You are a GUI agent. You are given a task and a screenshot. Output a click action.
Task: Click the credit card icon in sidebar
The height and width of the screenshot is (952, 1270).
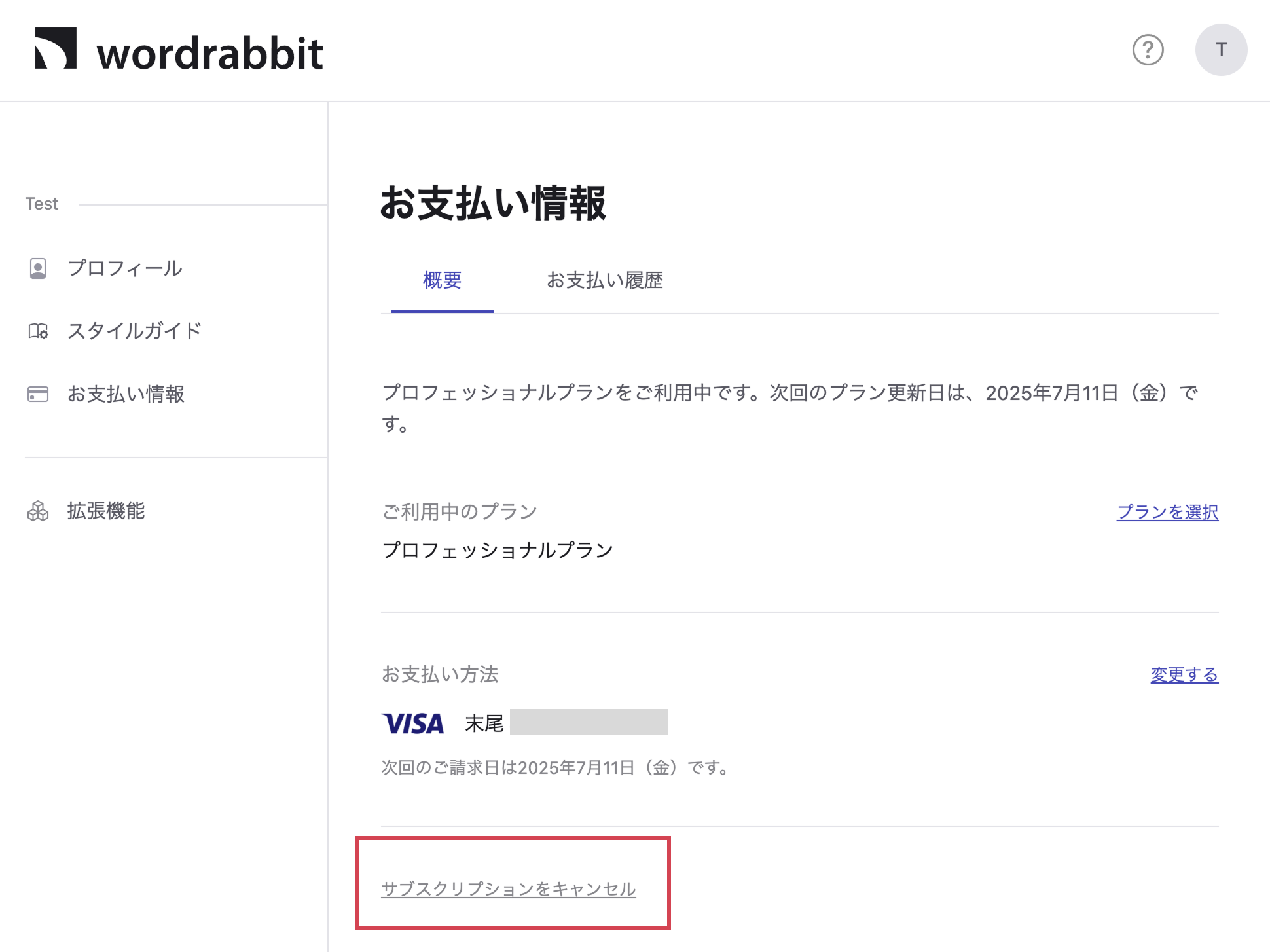38,394
